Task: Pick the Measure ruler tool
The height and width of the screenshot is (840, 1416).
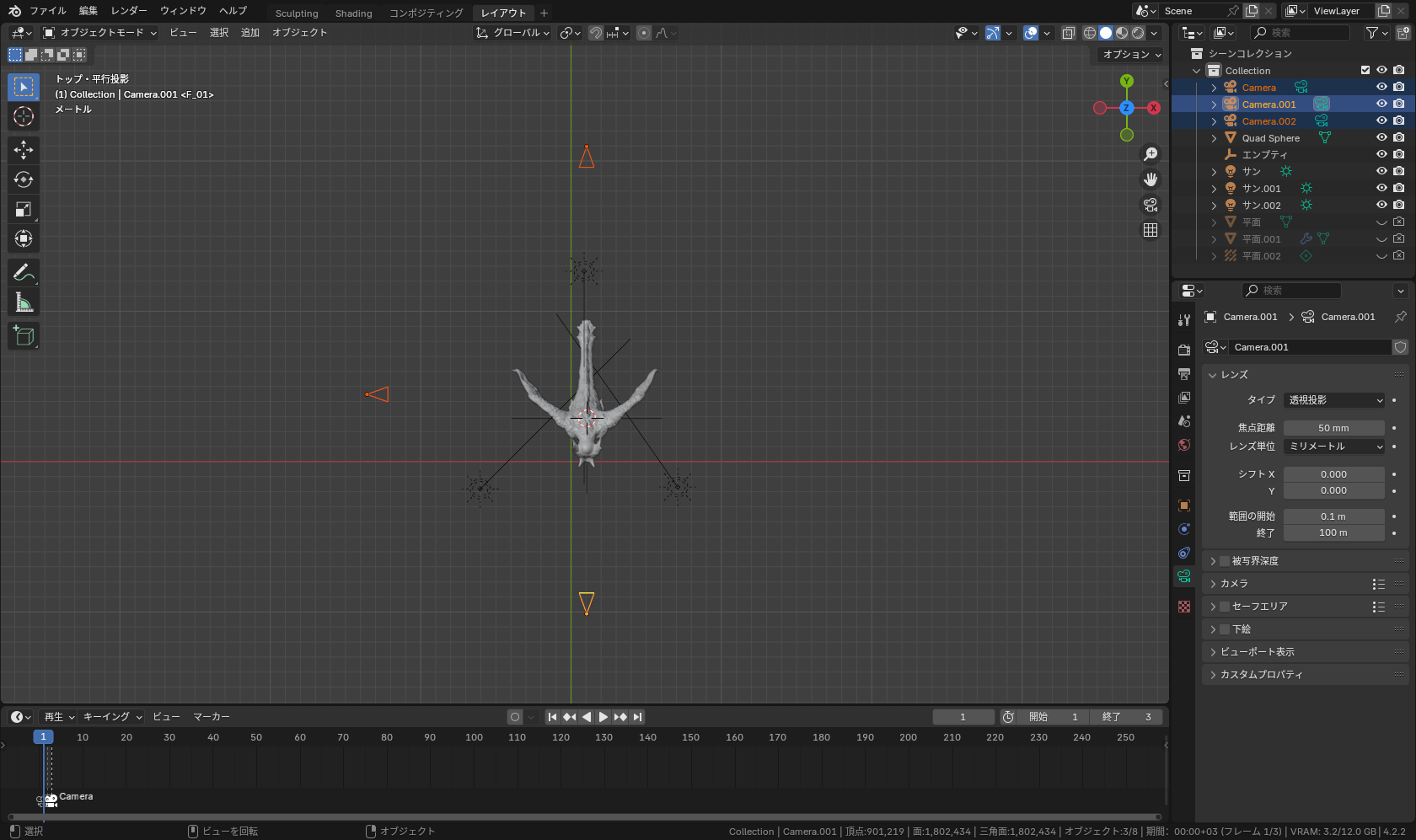Action: pyautogui.click(x=24, y=302)
